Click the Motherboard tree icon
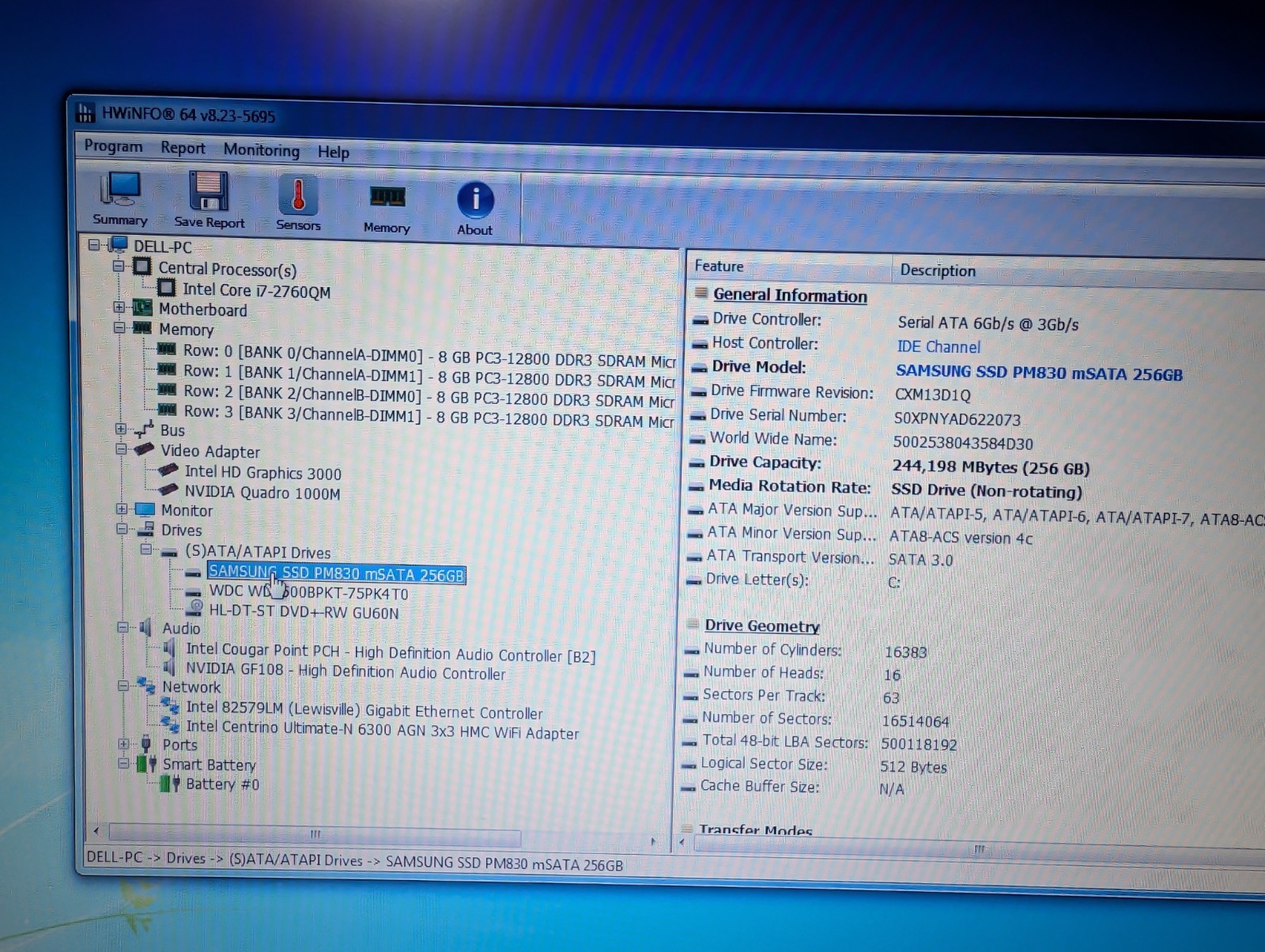This screenshot has width=1265, height=952. [x=142, y=308]
